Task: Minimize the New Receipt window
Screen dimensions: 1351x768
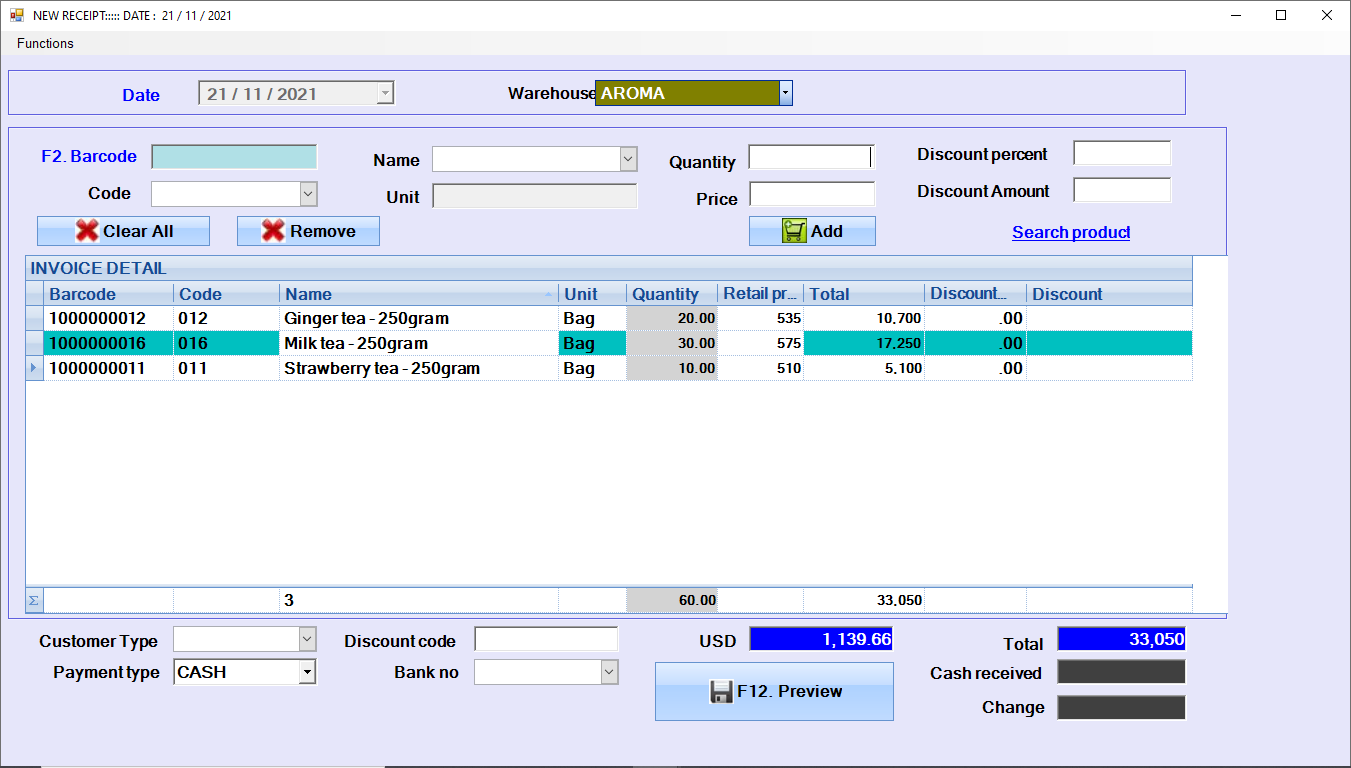Action: 1236,15
